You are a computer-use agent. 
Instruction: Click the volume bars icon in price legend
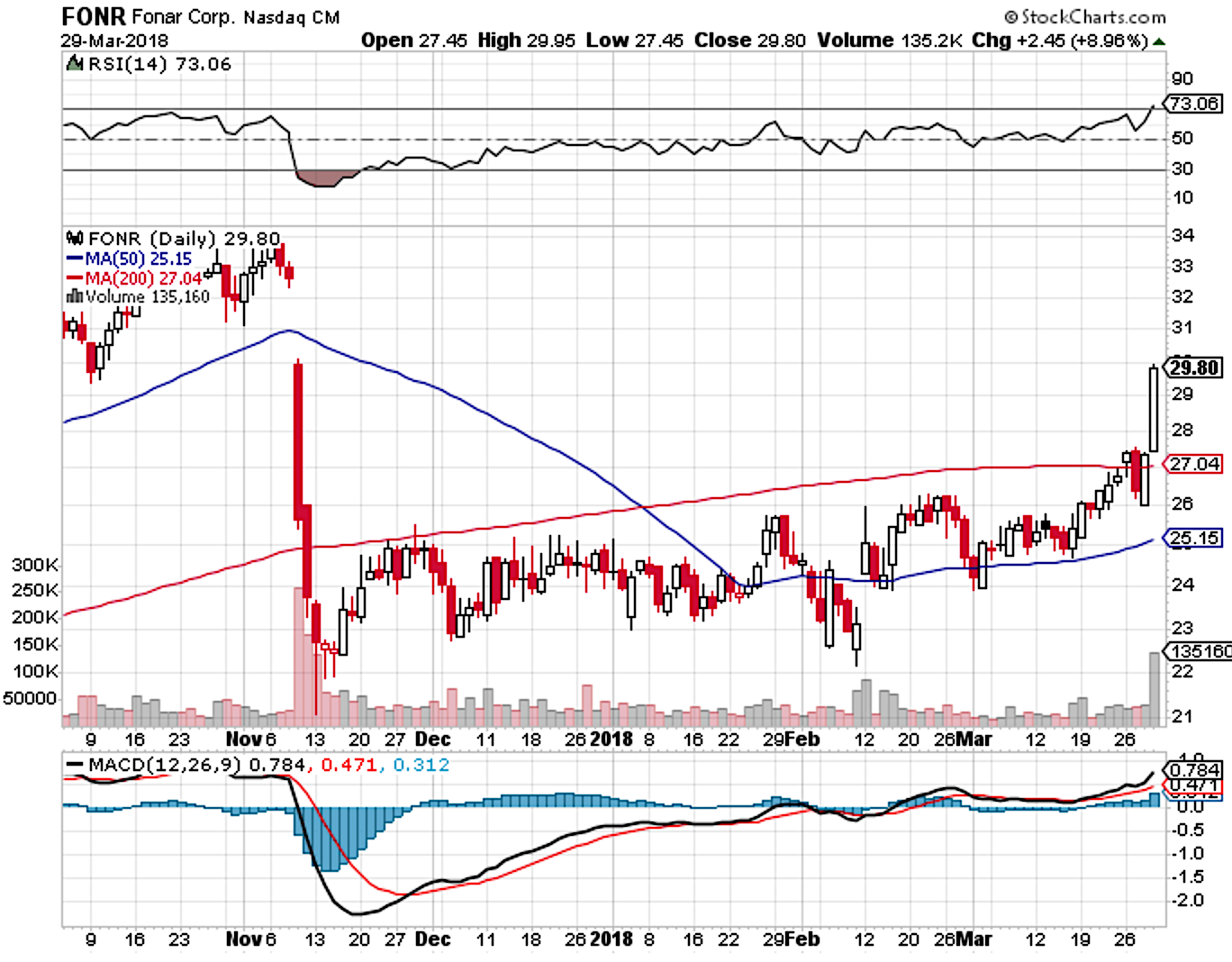click(76, 296)
